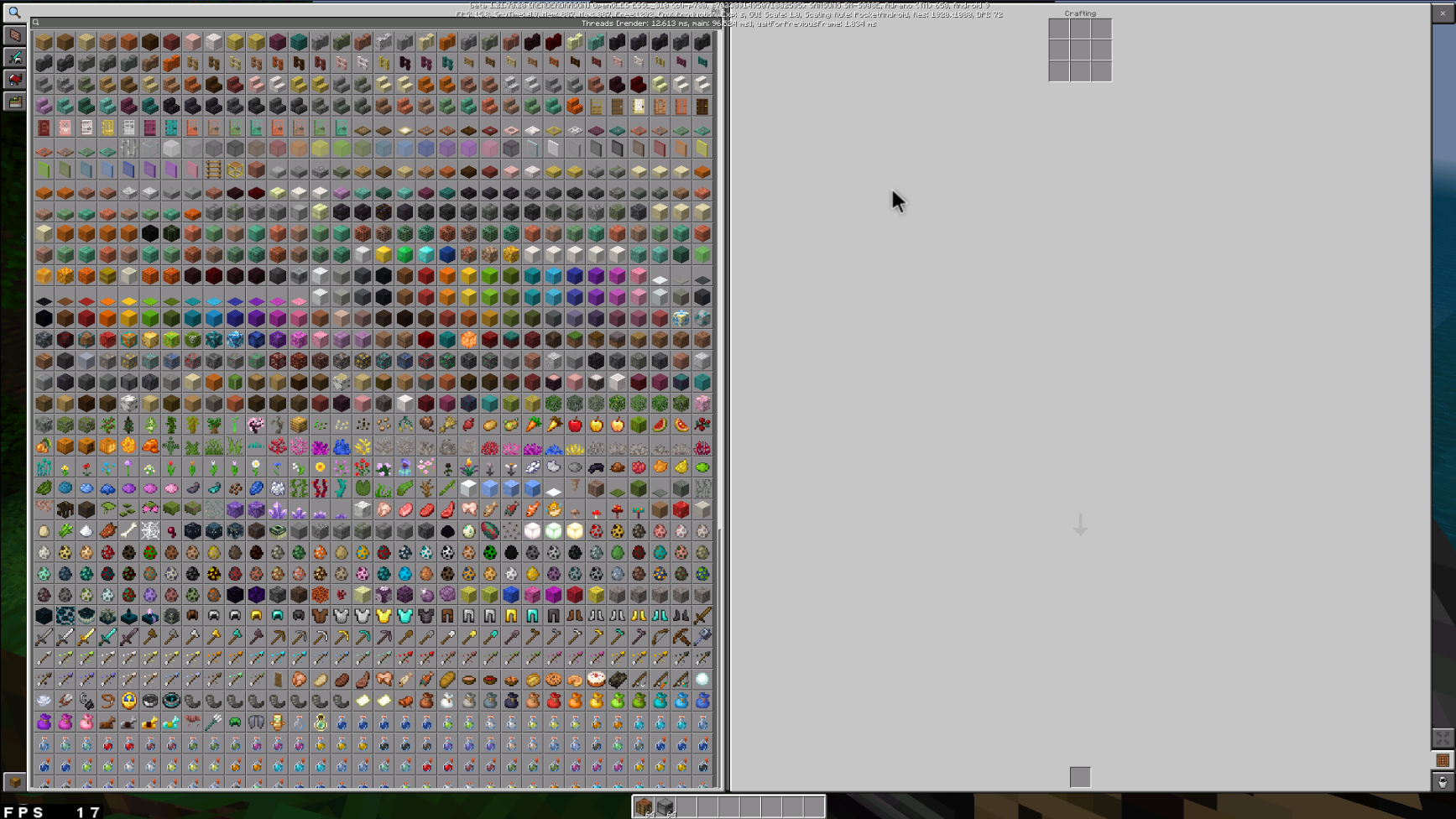Select the sunflower item
1456x819 pixels.
[321, 467]
